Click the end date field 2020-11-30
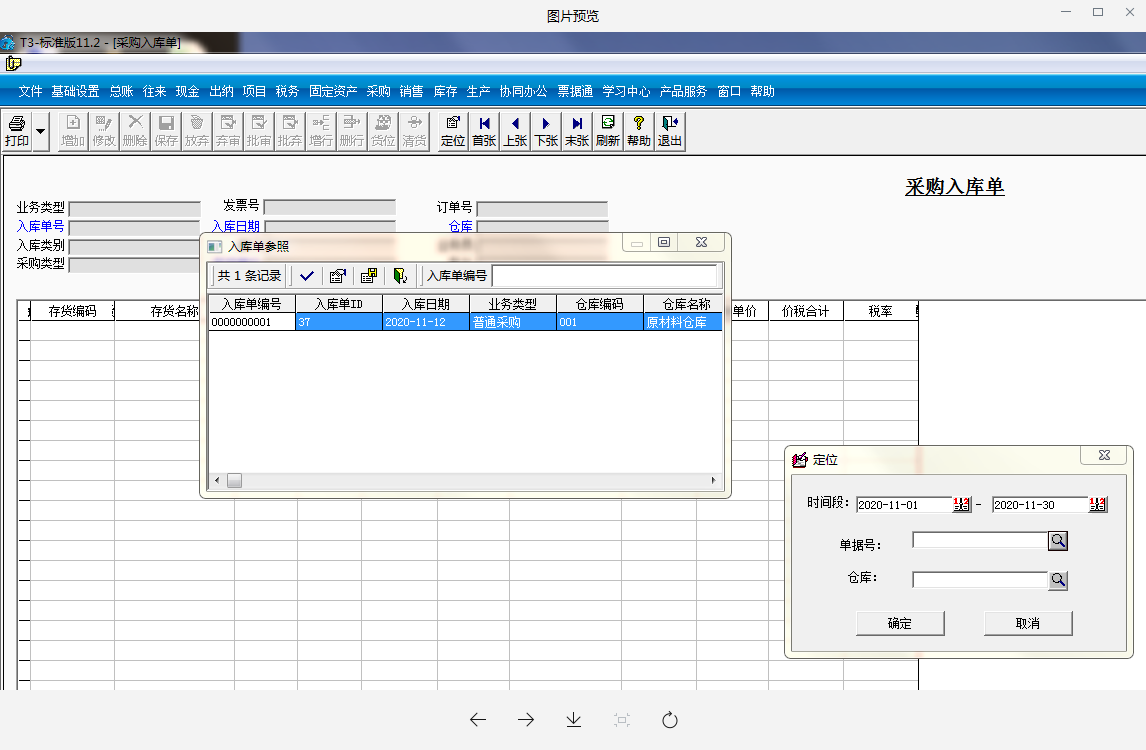 (1041, 504)
